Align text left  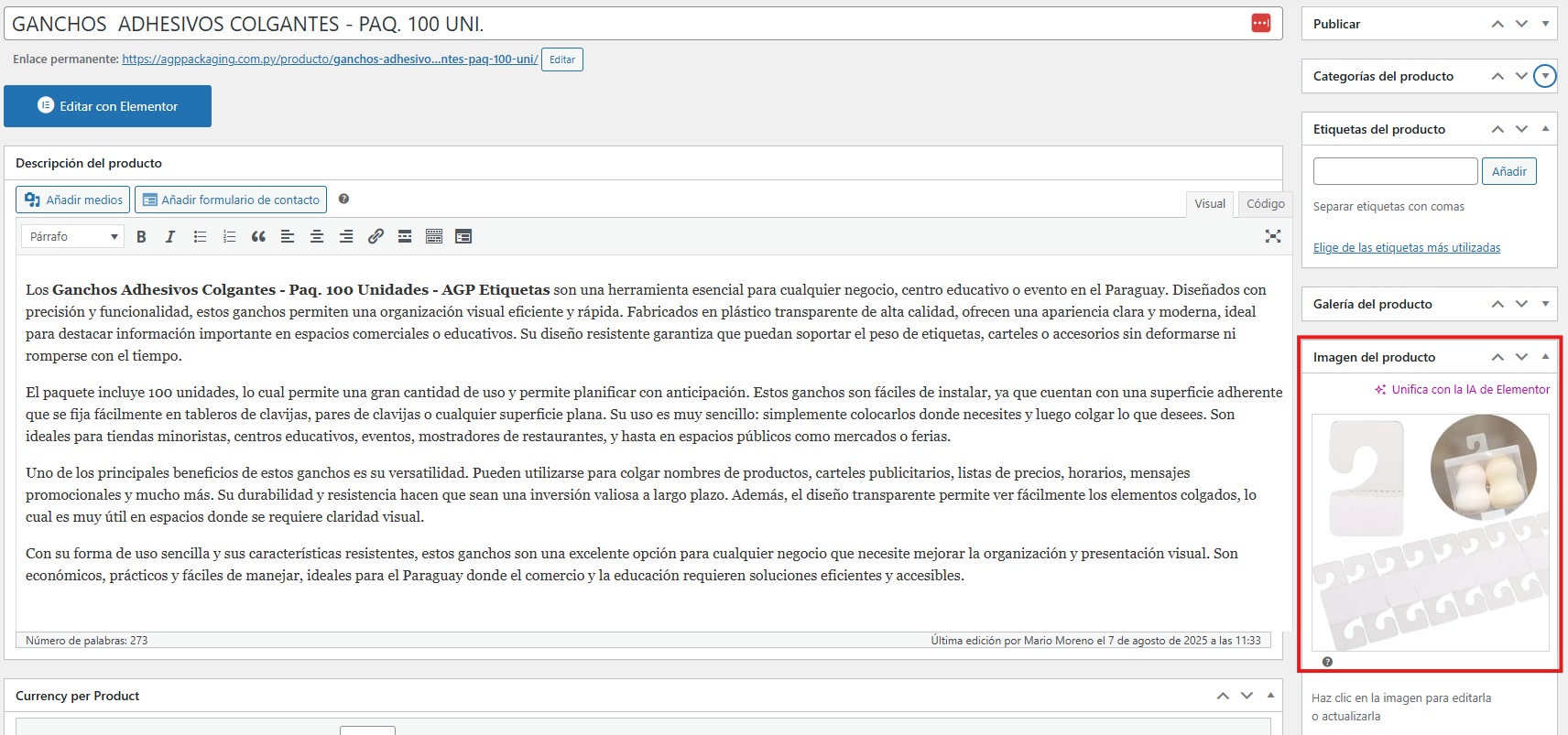coord(288,236)
